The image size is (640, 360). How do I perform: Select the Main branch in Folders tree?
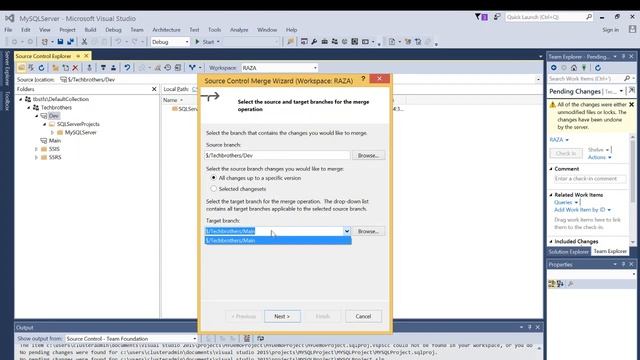55,140
